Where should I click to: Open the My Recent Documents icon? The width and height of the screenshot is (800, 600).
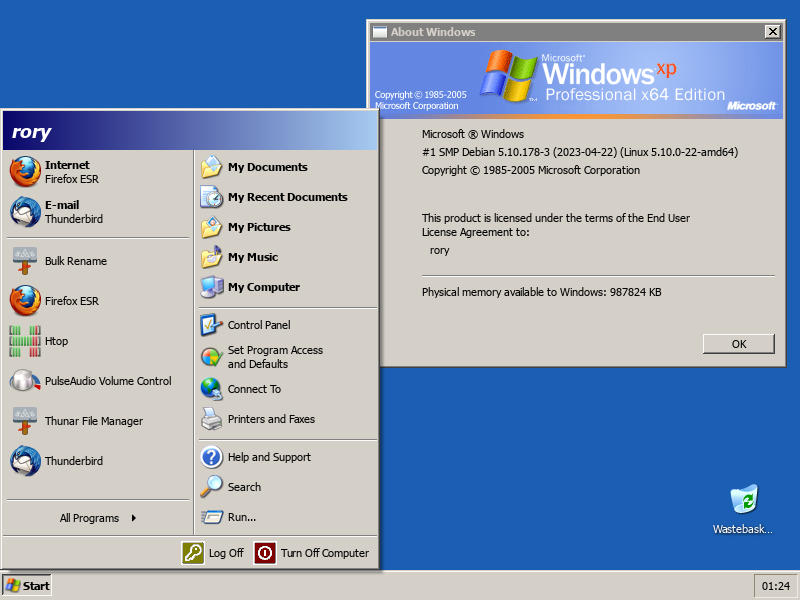click(211, 197)
